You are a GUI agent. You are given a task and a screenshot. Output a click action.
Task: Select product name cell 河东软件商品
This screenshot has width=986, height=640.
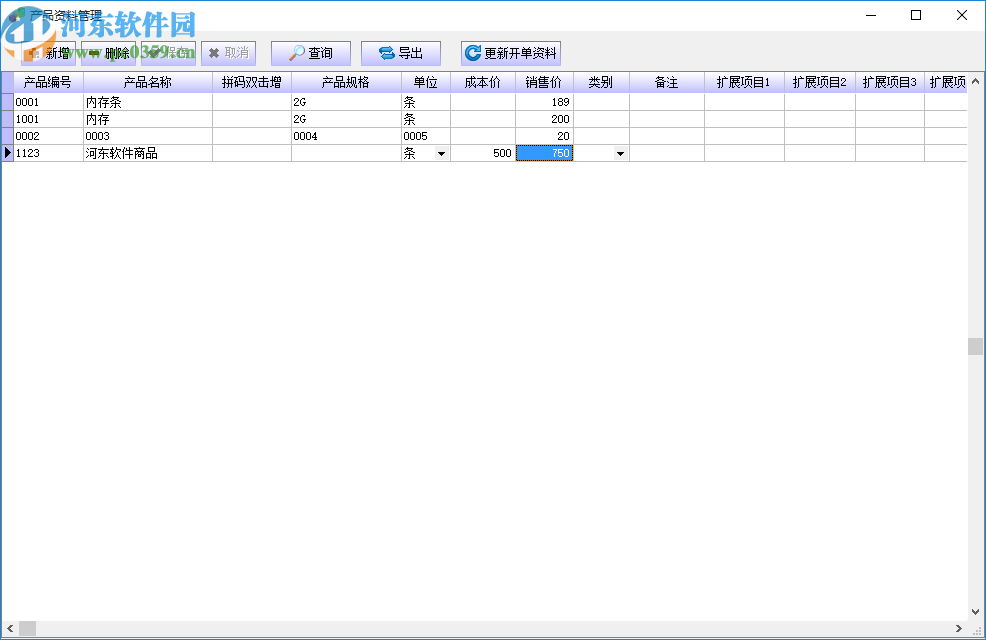148,153
